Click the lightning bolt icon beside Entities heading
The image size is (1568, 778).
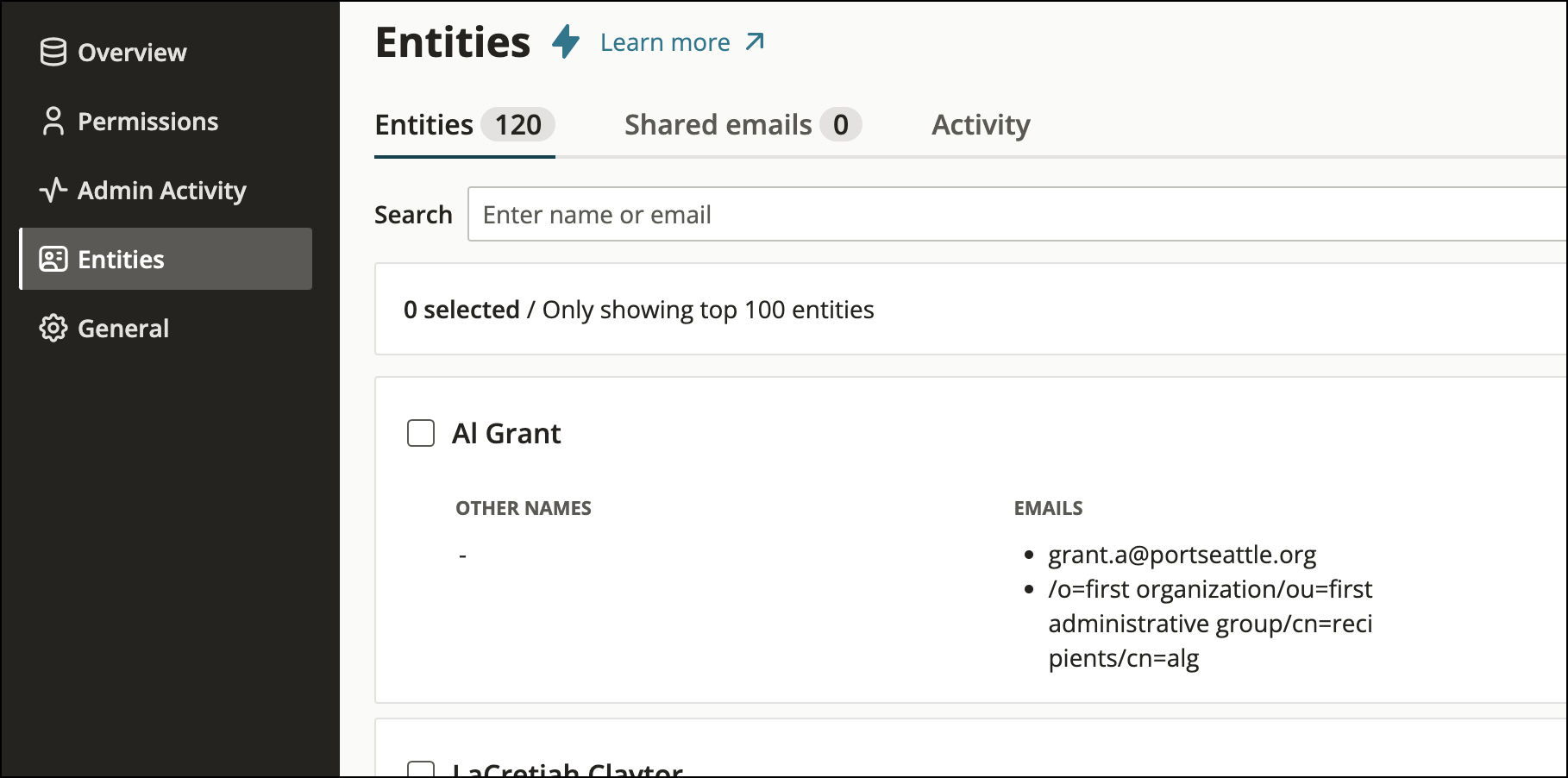[x=566, y=41]
